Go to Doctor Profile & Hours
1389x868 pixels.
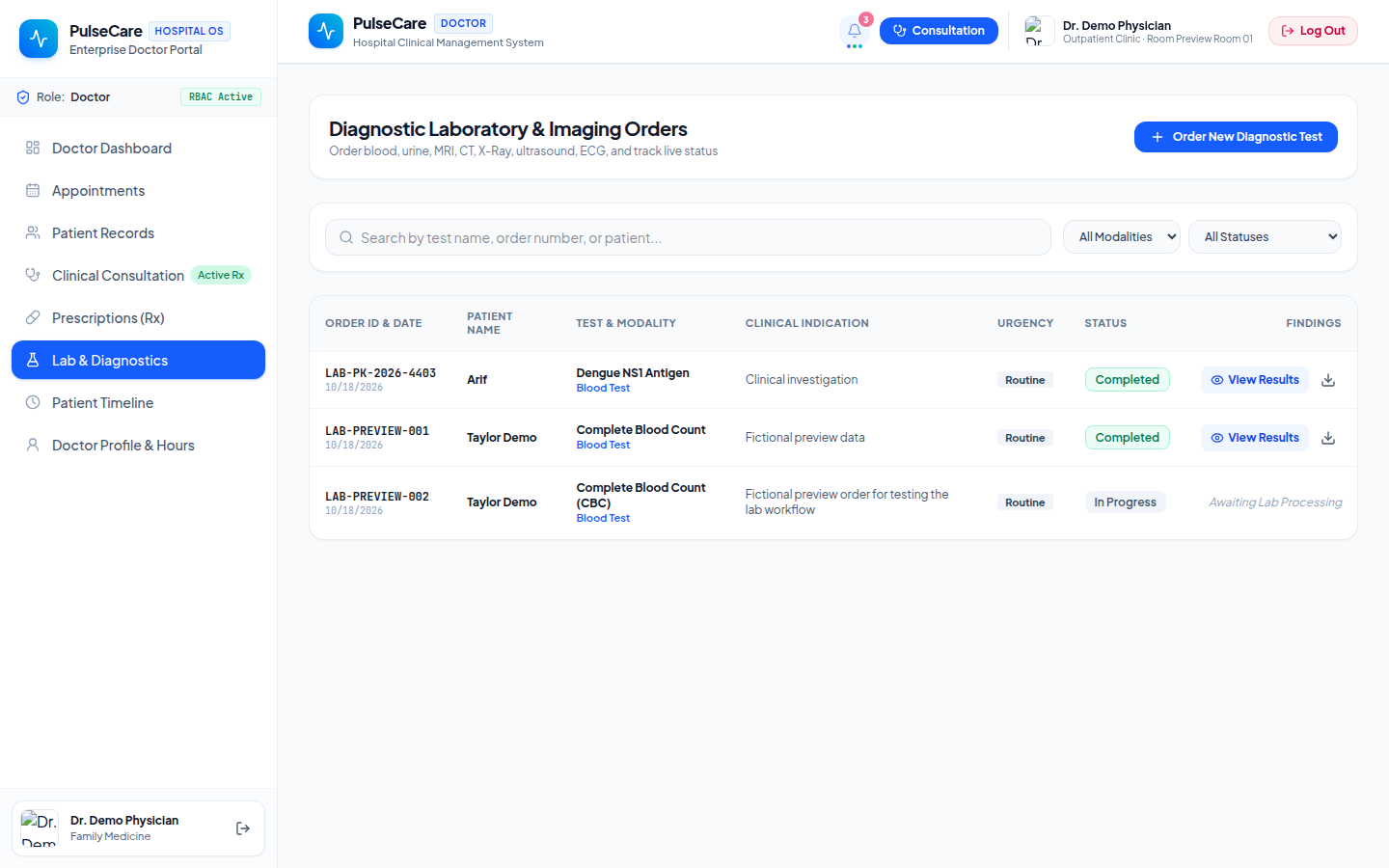point(138,446)
